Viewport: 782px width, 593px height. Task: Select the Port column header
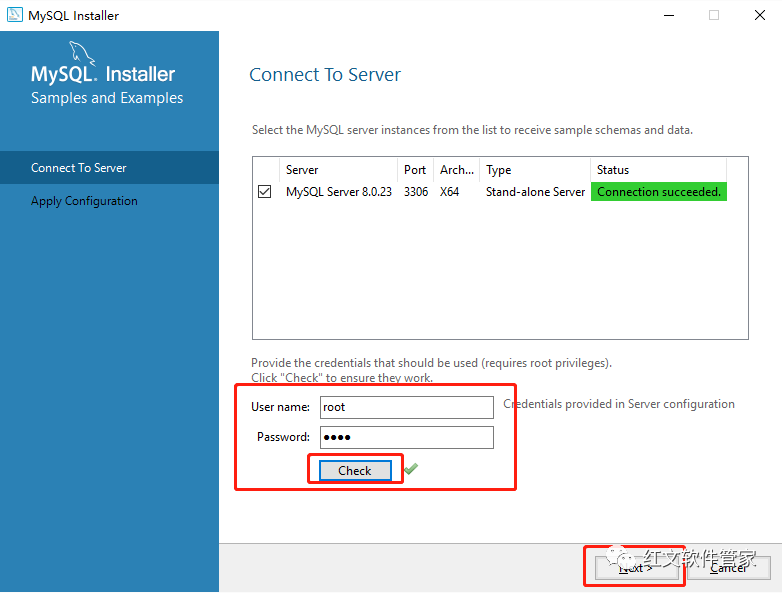(415, 170)
